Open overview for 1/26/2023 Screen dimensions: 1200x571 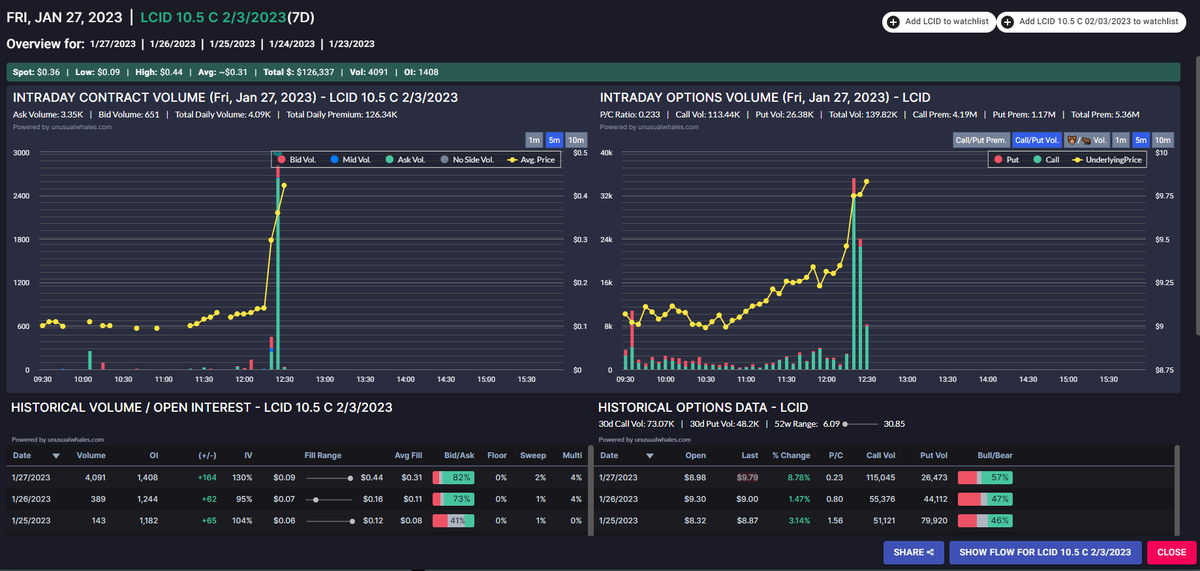[x=174, y=44]
